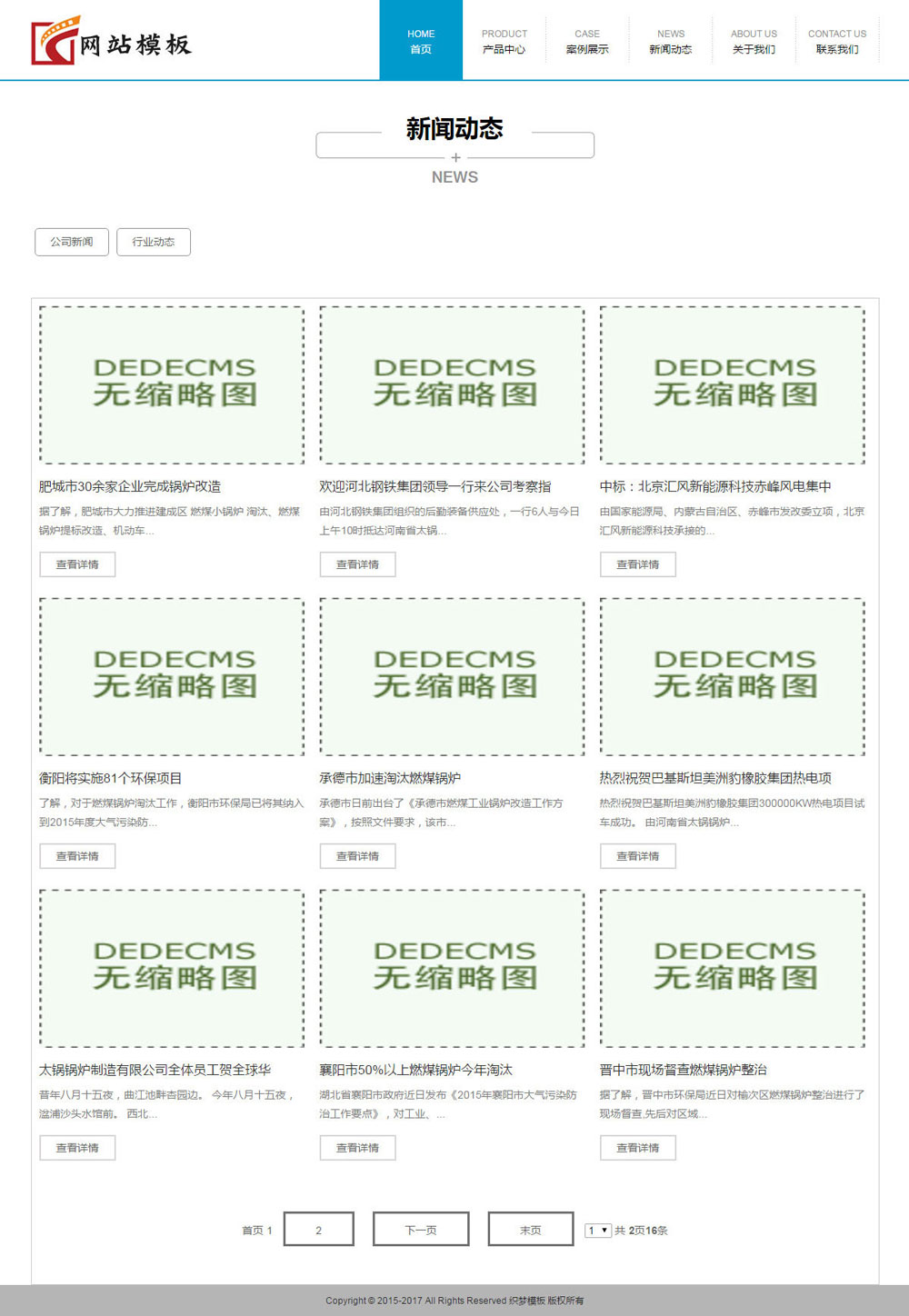Click 查看详情 under 襄阳市50%以上燃煤锅炉 article

357,1148
